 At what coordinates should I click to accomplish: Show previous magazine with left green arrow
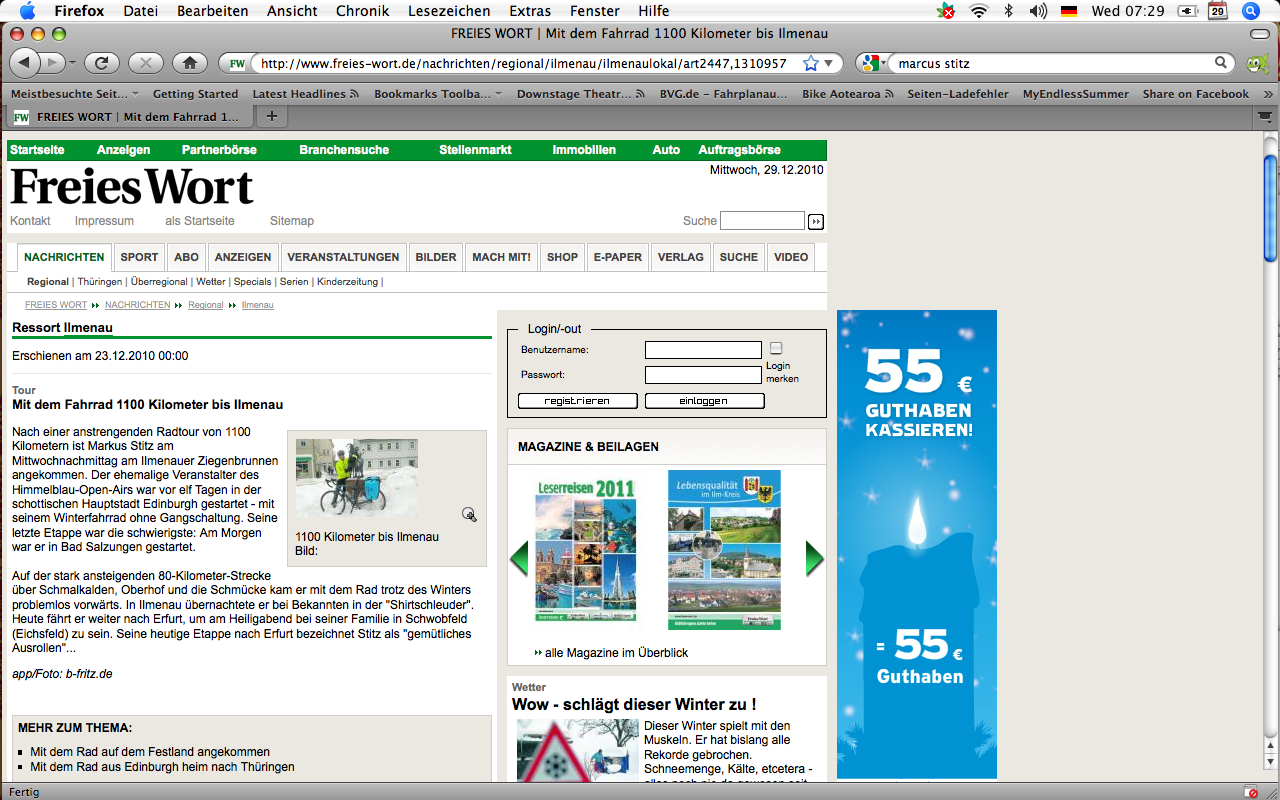click(518, 558)
